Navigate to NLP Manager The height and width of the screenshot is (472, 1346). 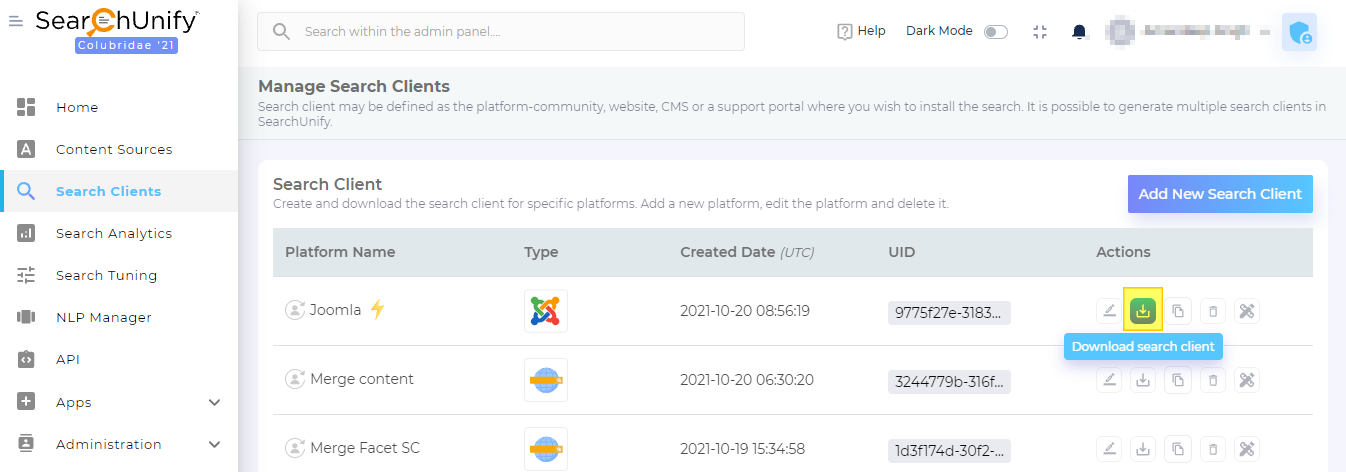click(104, 317)
